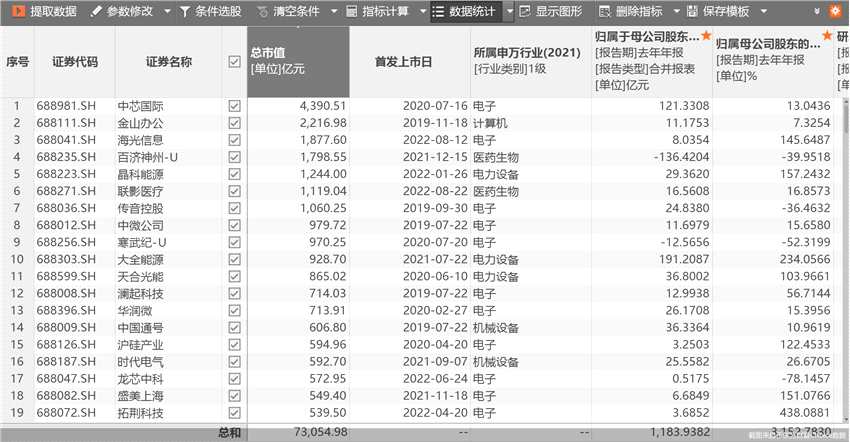
Task: Click the value -136.4204
Action: [681, 157]
